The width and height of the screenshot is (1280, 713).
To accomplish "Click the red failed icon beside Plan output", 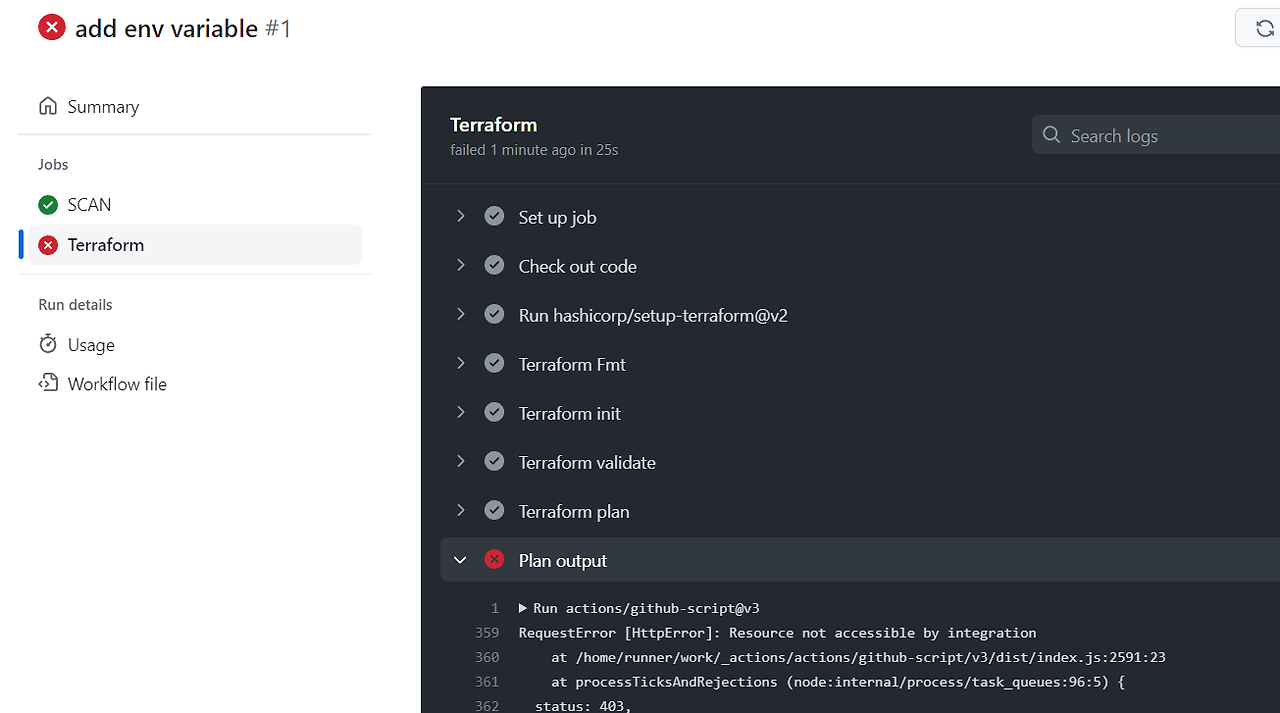I will (494, 560).
